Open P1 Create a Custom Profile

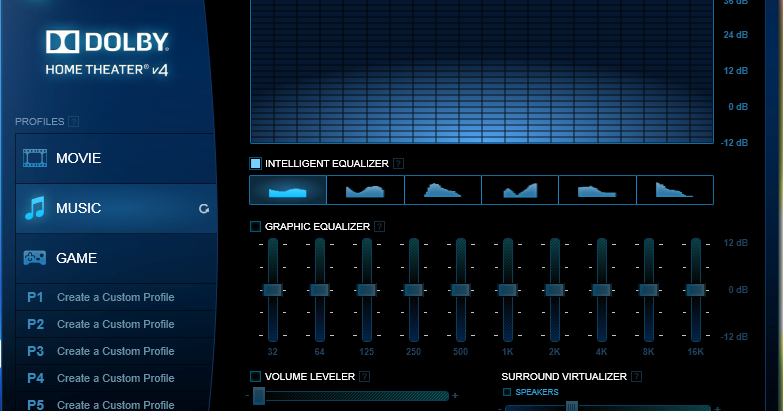pyautogui.click(x=116, y=297)
